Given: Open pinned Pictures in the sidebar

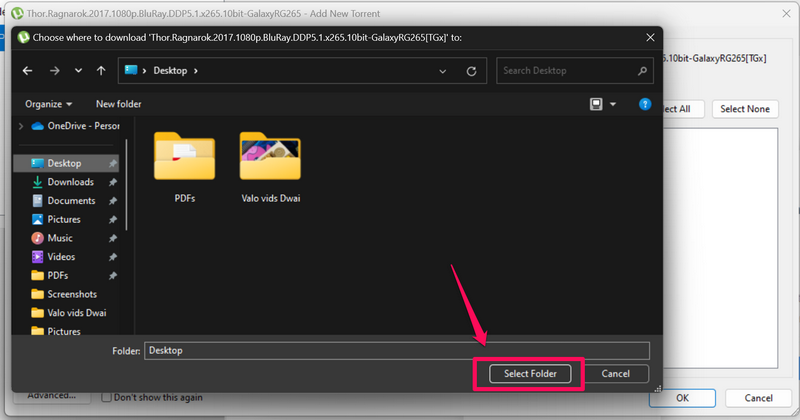Looking at the screenshot, I should (x=66, y=219).
